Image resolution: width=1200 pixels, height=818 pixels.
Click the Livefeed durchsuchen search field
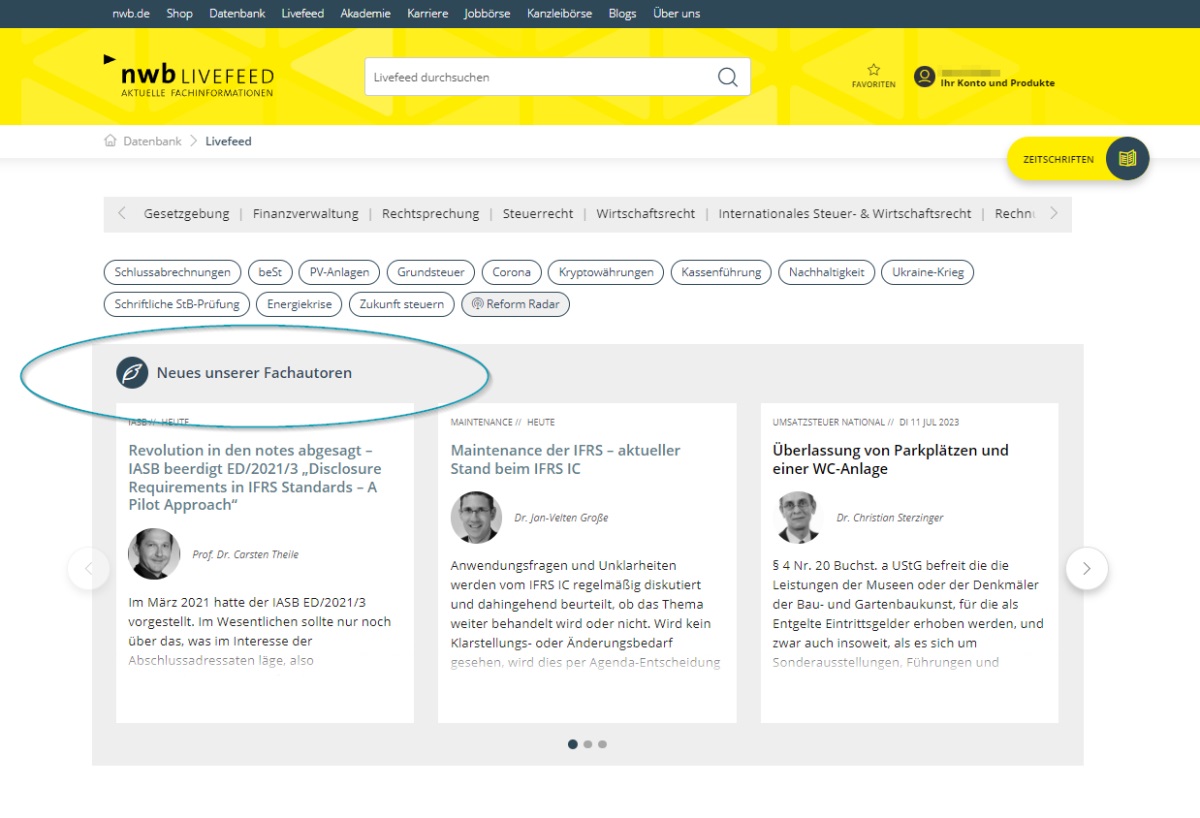pyautogui.click(x=540, y=78)
